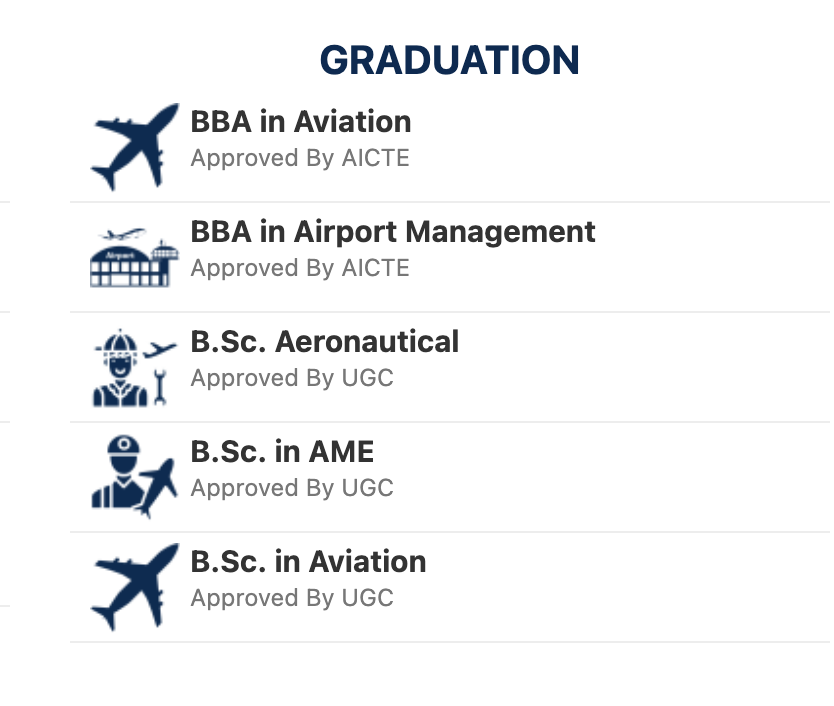Open the BBA in Aviation course

[x=301, y=122]
